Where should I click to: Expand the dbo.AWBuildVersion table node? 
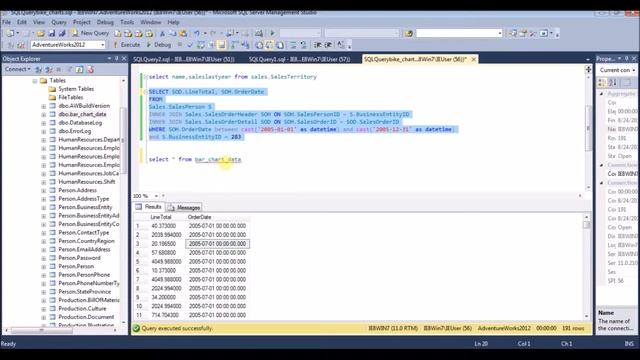(44, 106)
